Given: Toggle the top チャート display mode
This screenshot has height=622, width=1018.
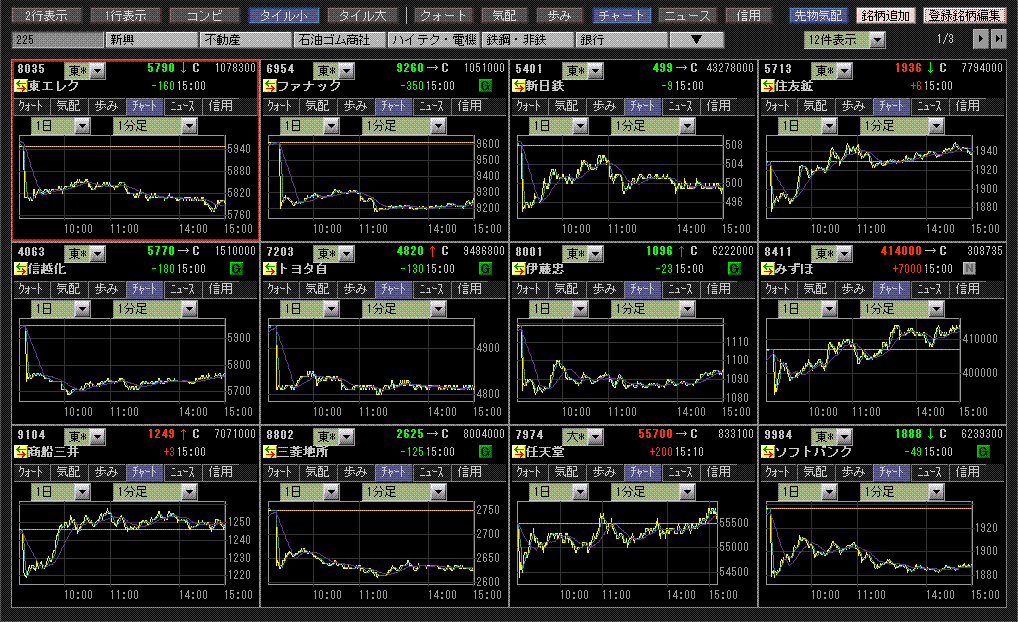Looking at the screenshot, I should click(621, 16).
